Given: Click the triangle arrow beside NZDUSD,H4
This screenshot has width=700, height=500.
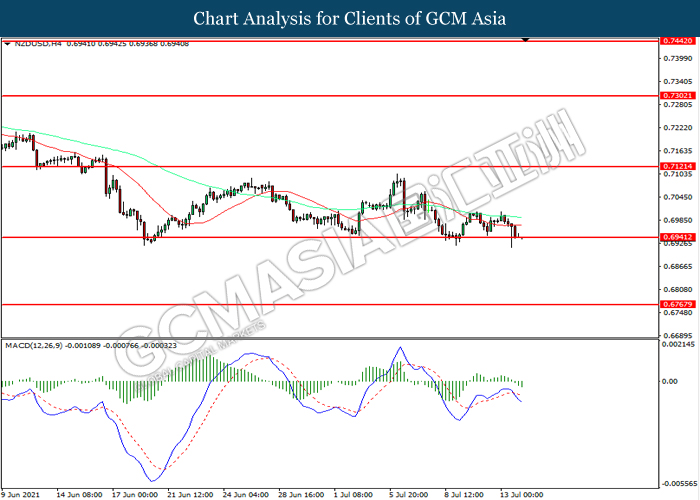Looking at the screenshot, I should (x=7, y=44).
